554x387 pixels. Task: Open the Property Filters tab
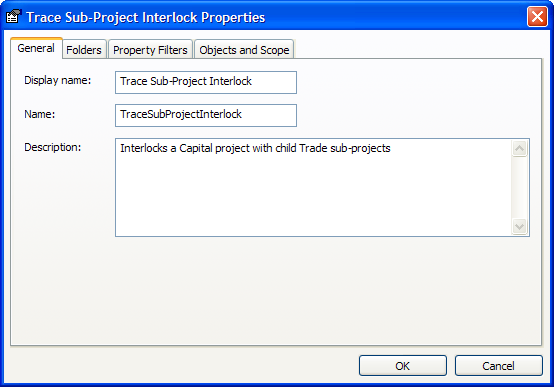150,50
